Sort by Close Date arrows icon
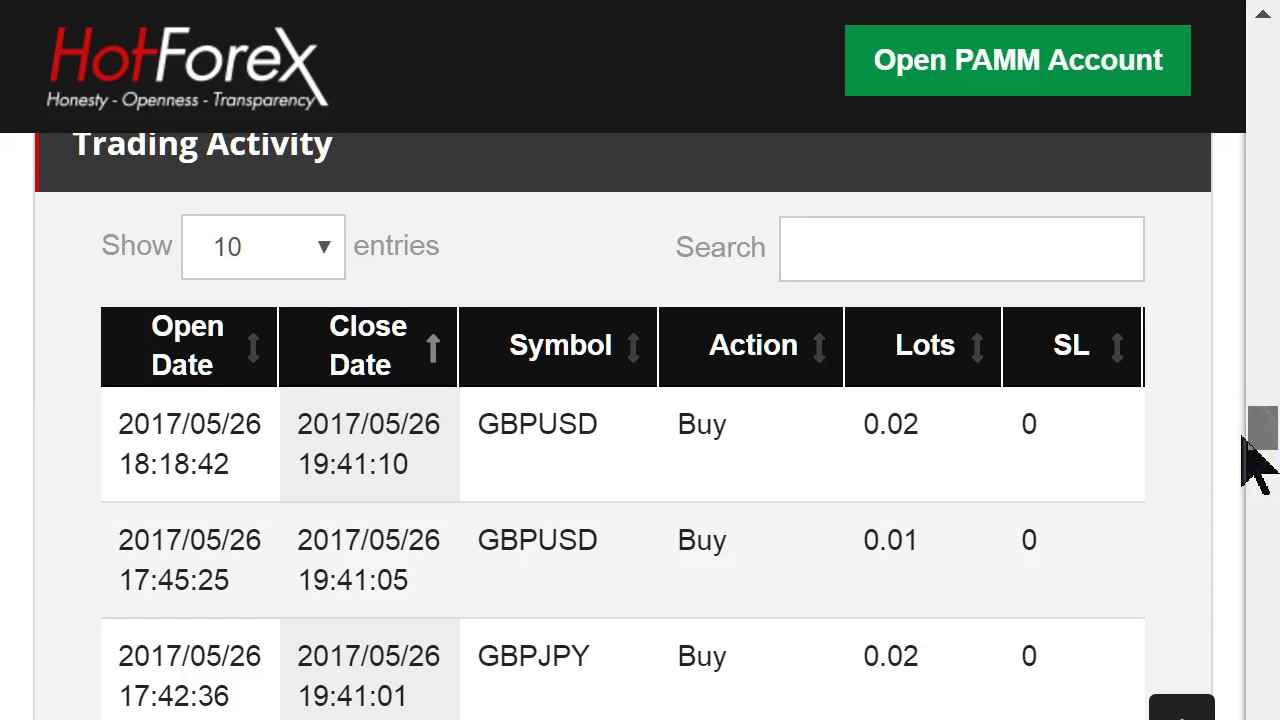Image resolution: width=1280 pixels, height=720 pixels. [x=433, y=347]
